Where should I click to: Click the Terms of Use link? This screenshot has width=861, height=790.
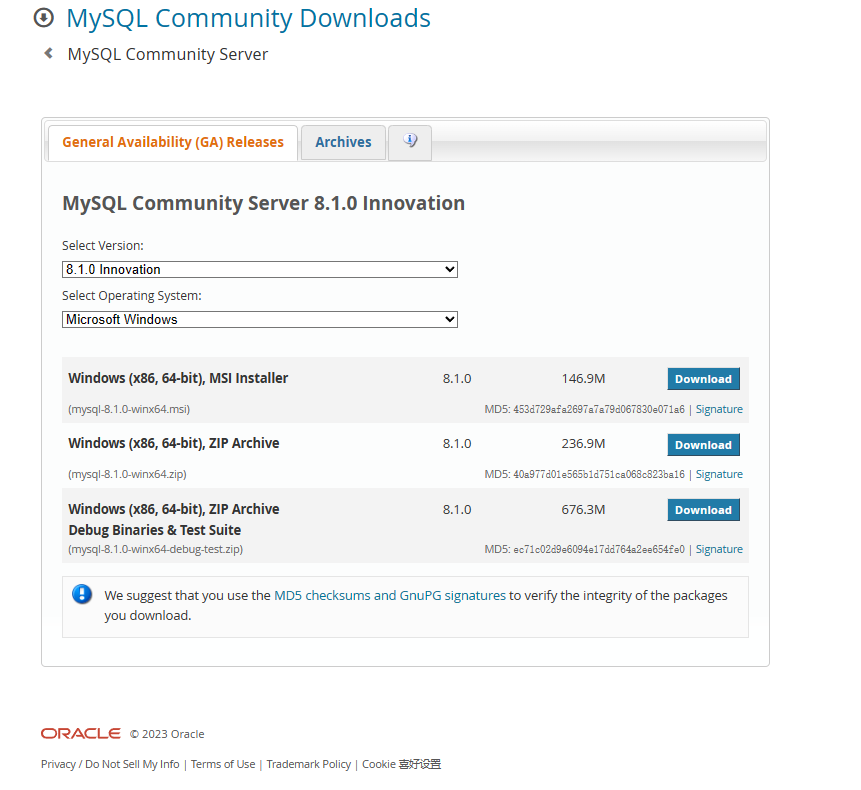coord(222,763)
